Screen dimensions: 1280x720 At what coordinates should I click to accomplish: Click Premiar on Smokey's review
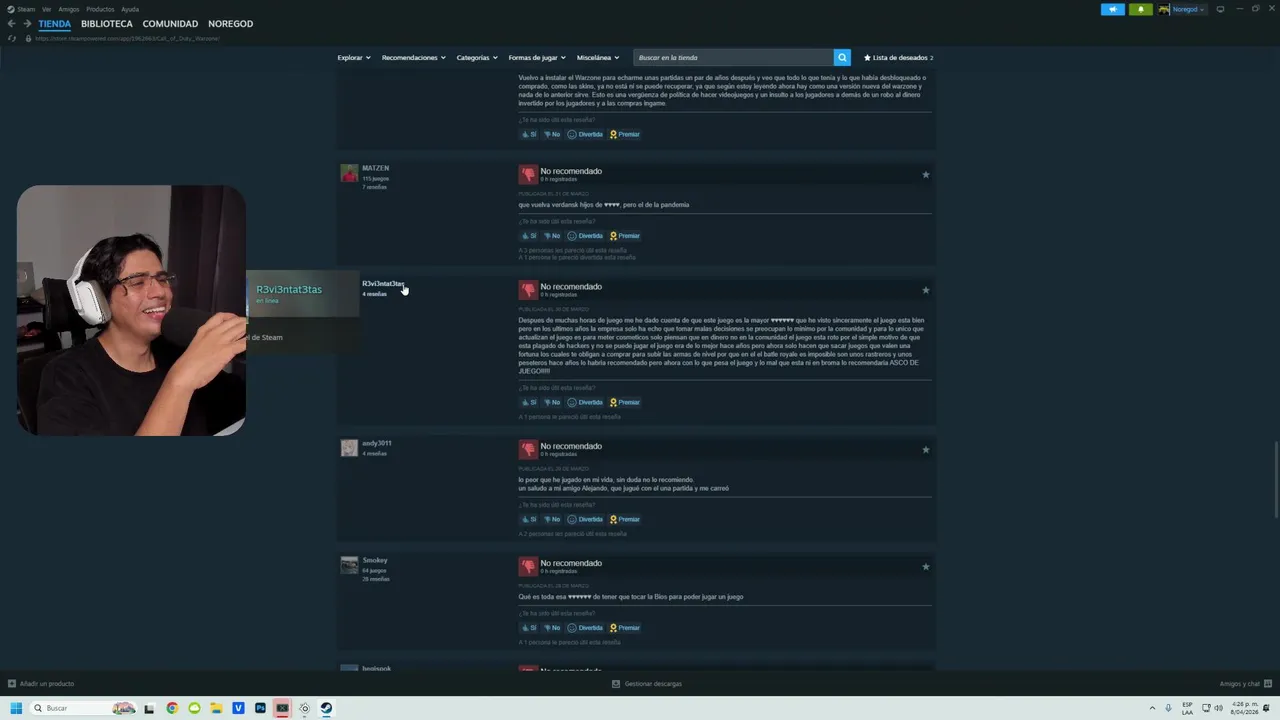625,628
